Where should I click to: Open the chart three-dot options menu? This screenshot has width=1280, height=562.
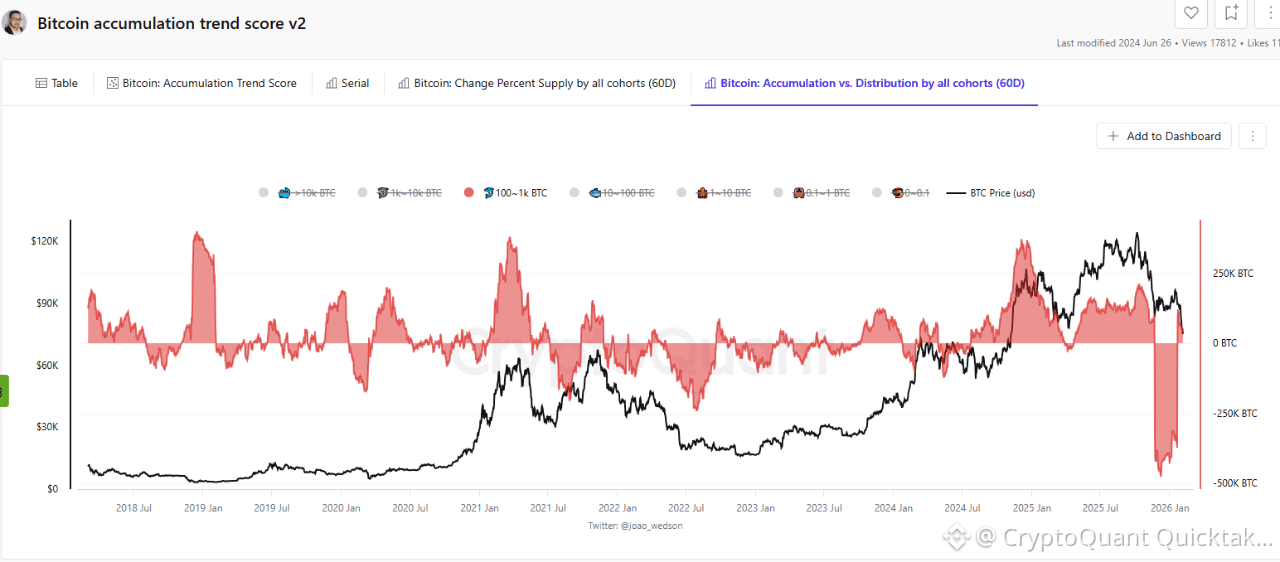(1252, 136)
